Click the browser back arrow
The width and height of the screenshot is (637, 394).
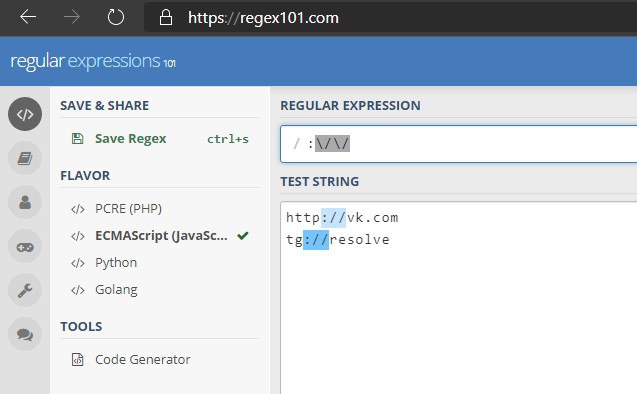[28, 17]
